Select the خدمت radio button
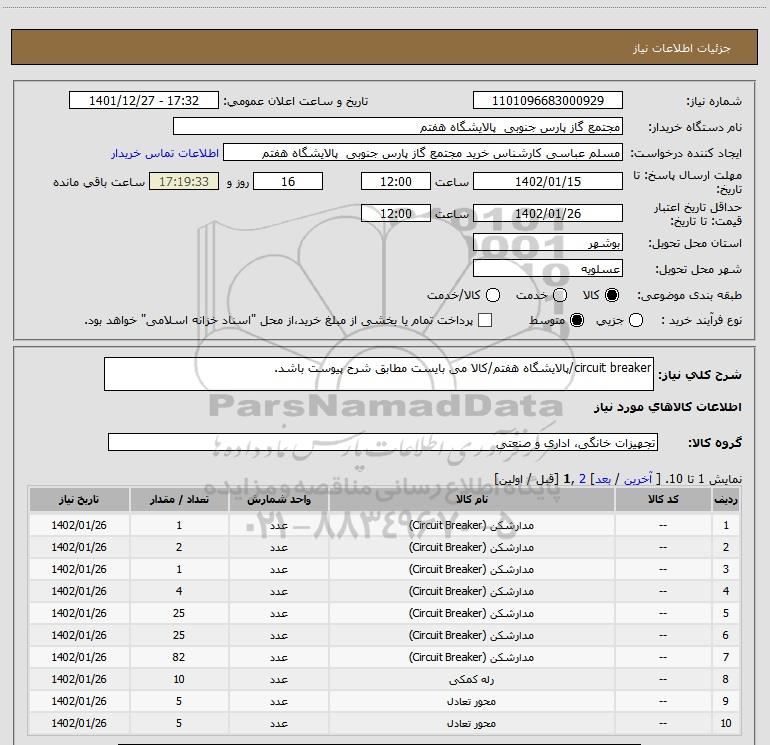 pyautogui.click(x=560, y=295)
